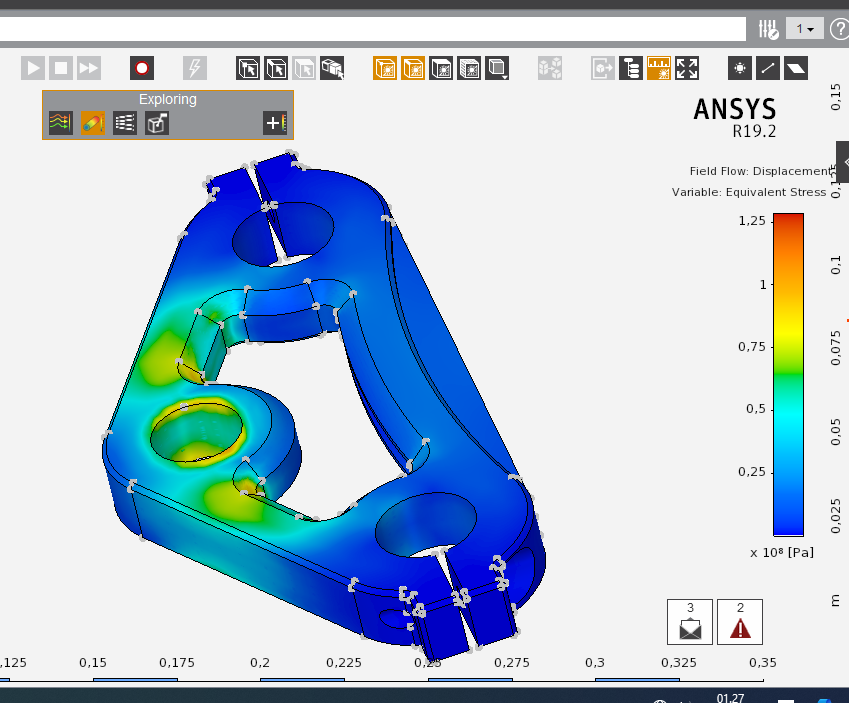Viewport: 849px width, 703px height.
Task: Toggle the sun lighting icon on the right toolbar
Action: (740, 67)
